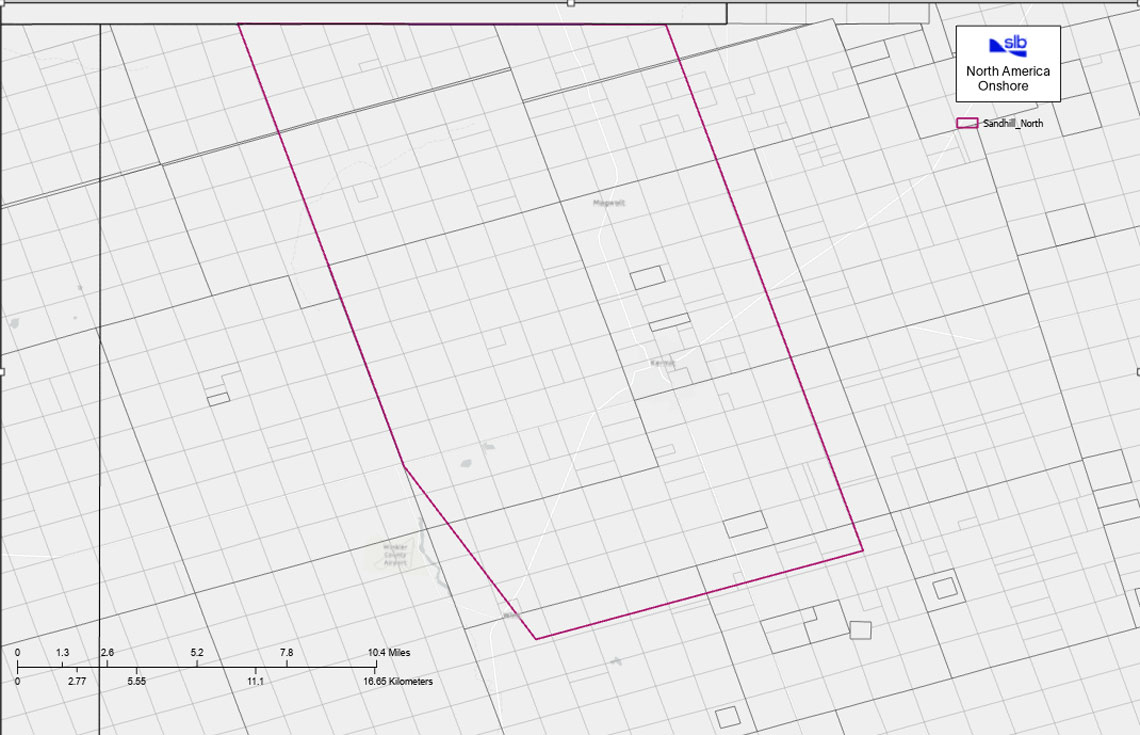Click the western bend vertex of the magenta polygon
The height and width of the screenshot is (735, 1140).
404,465
